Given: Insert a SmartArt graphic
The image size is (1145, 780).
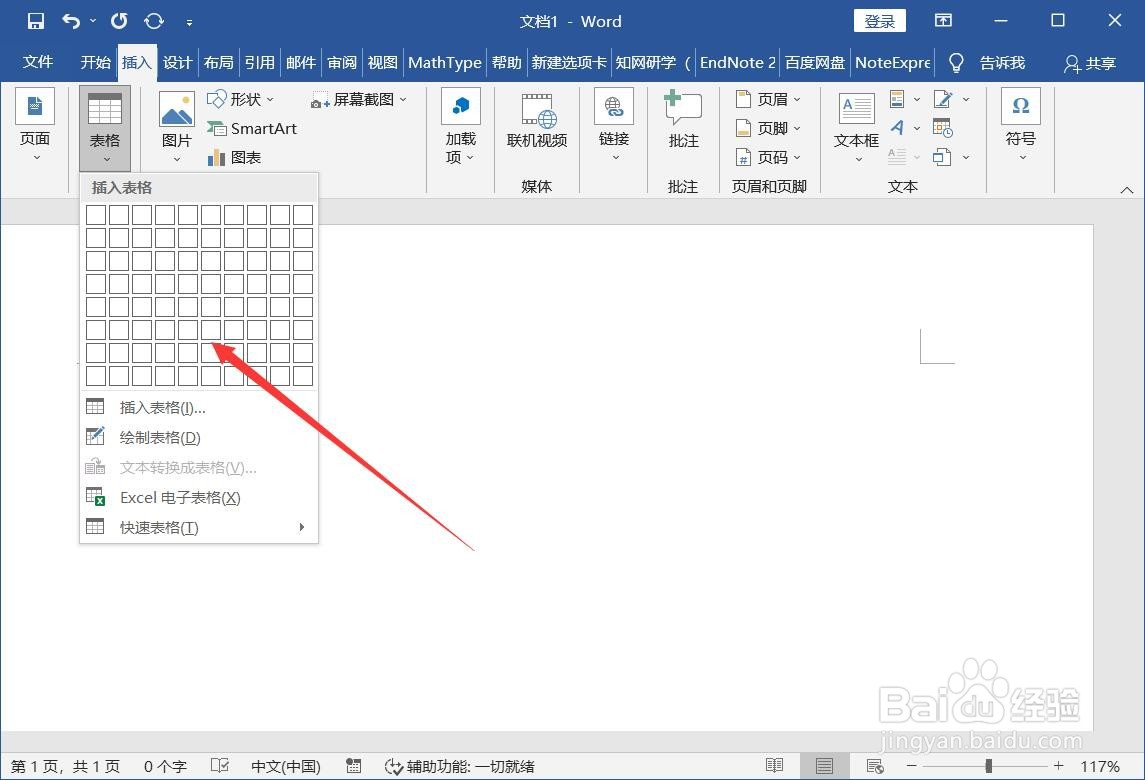Looking at the screenshot, I should pyautogui.click(x=252, y=128).
